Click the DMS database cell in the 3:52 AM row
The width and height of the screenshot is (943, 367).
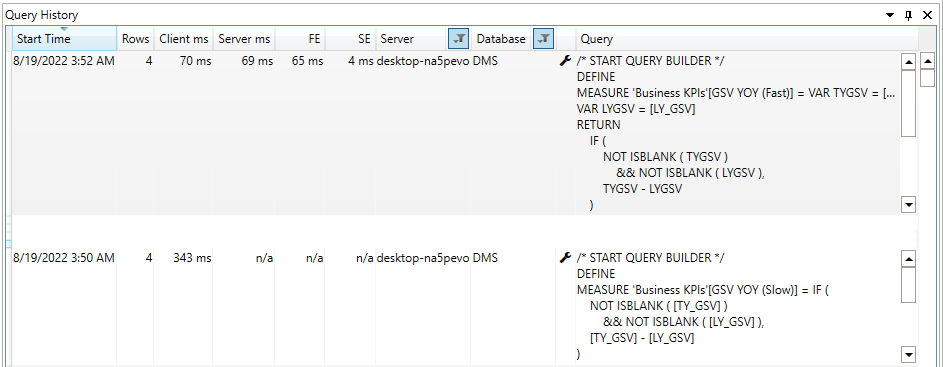pyautogui.click(x=485, y=61)
